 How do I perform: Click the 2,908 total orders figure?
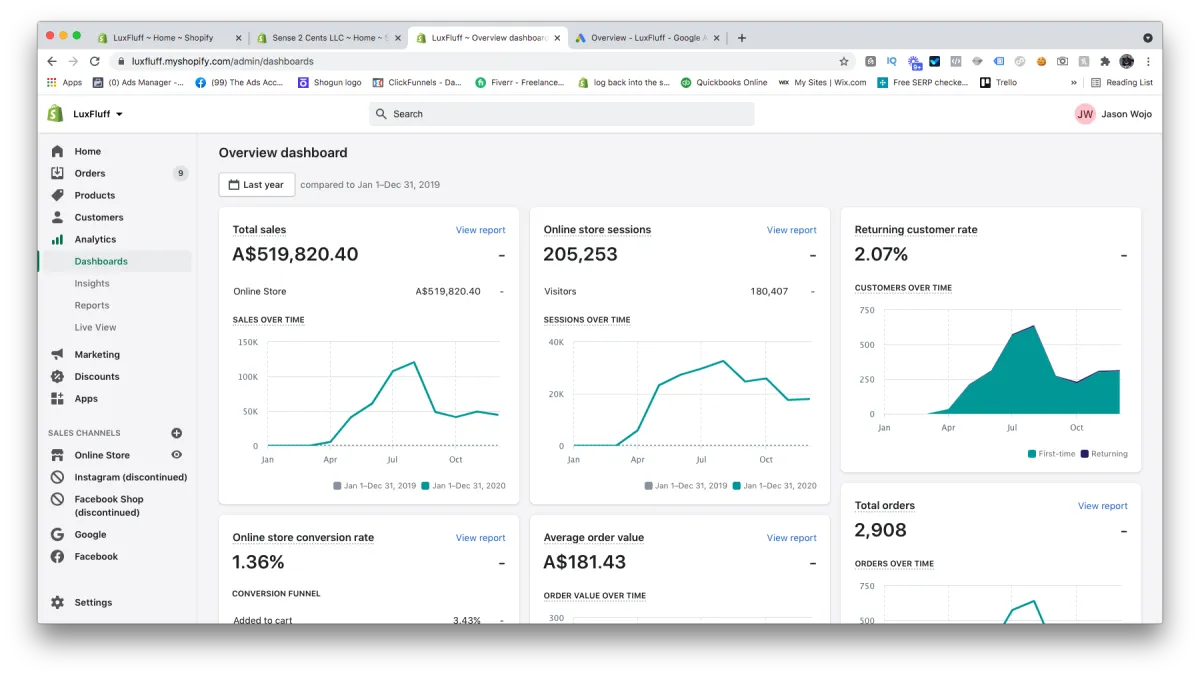point(880,531)
